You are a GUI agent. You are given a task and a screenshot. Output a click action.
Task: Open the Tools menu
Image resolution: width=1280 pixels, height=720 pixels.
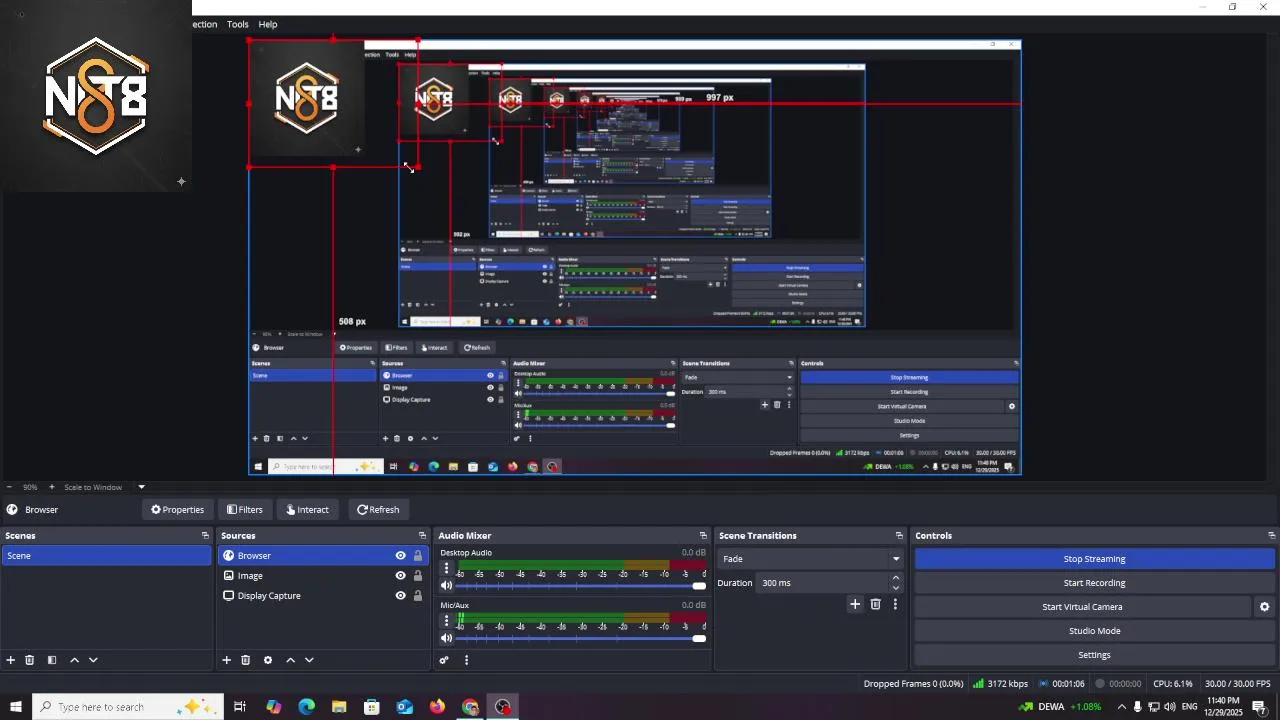(237, 24)
